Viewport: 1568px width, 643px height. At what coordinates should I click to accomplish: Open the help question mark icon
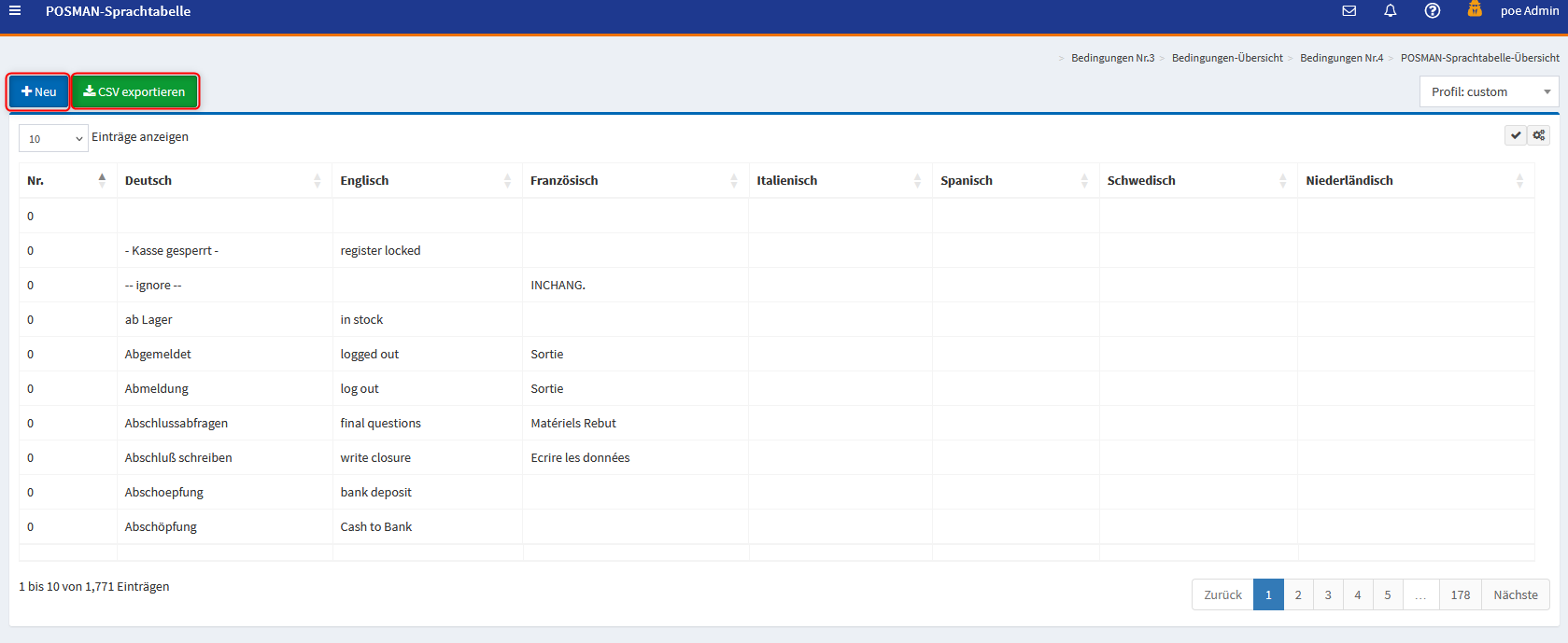click(1432, 11)
